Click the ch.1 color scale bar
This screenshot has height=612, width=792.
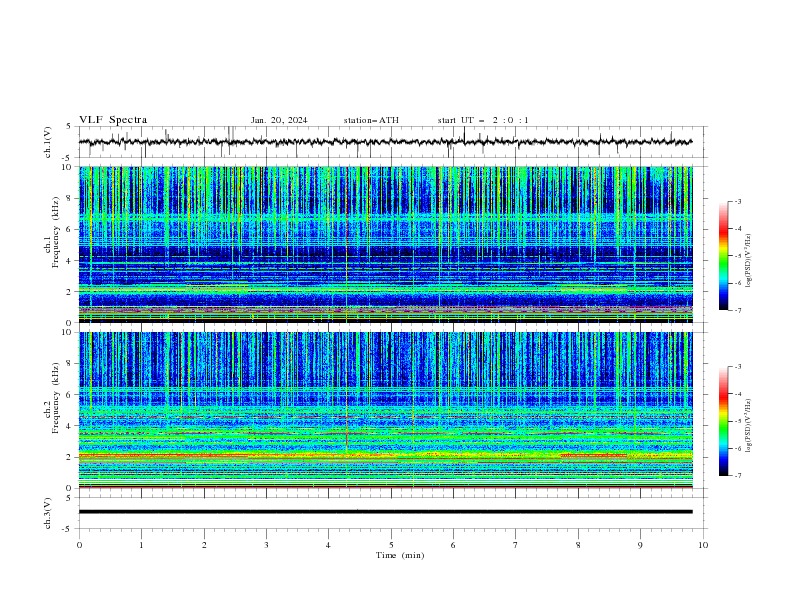724,256
